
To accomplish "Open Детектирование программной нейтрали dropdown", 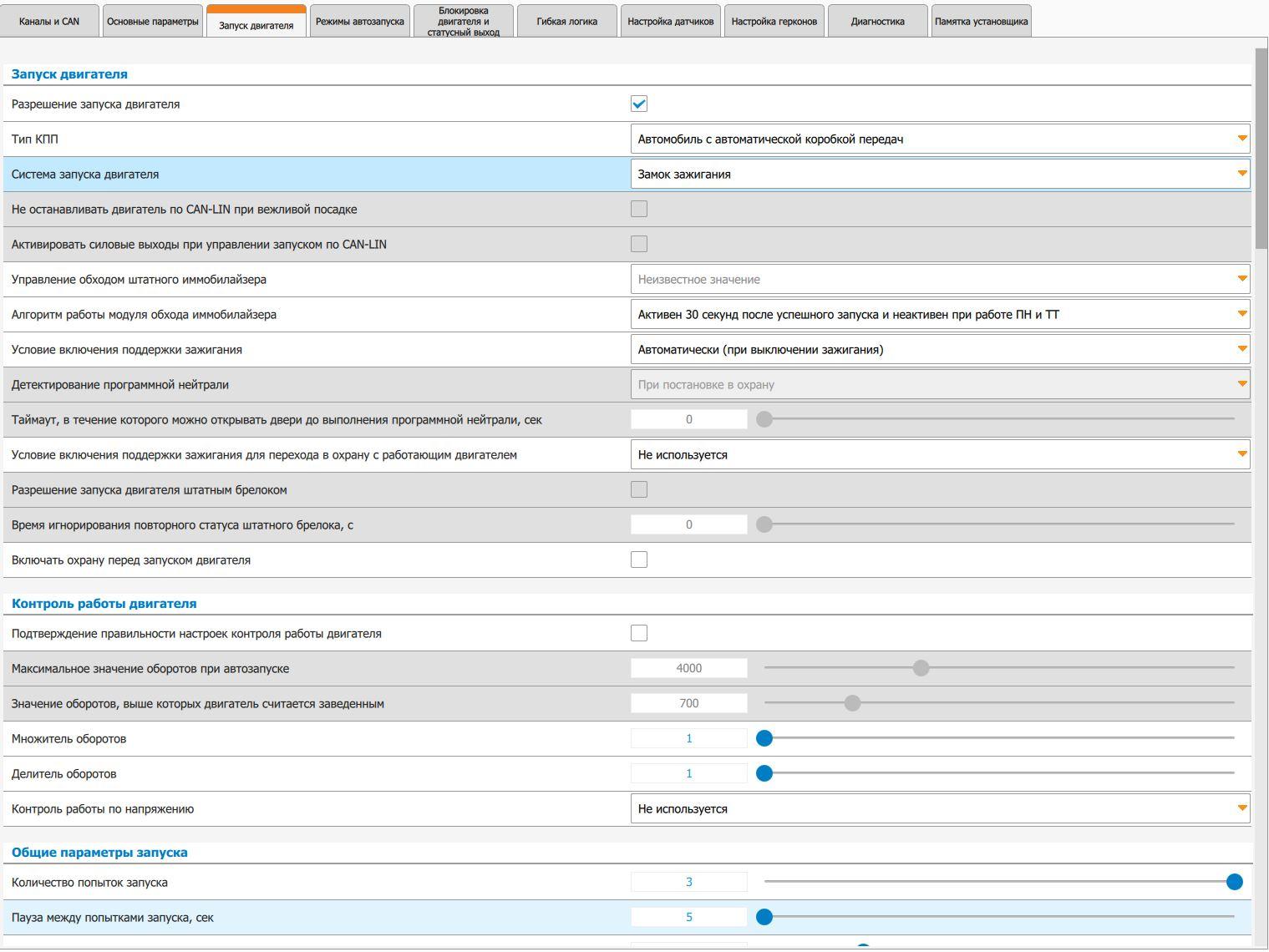I will (x=940, y=384).
